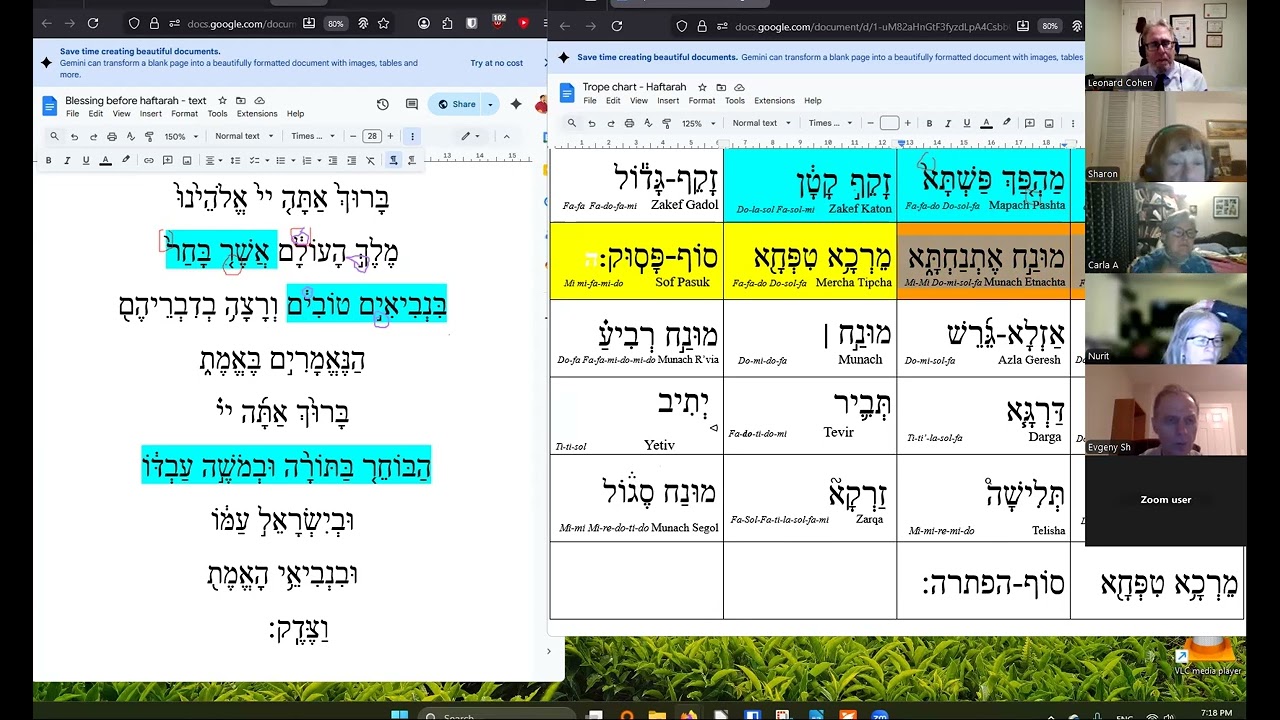Open highlight color picker in Blessing document
This screenshot has height=720, width=1280.
[x=125, y=160]
